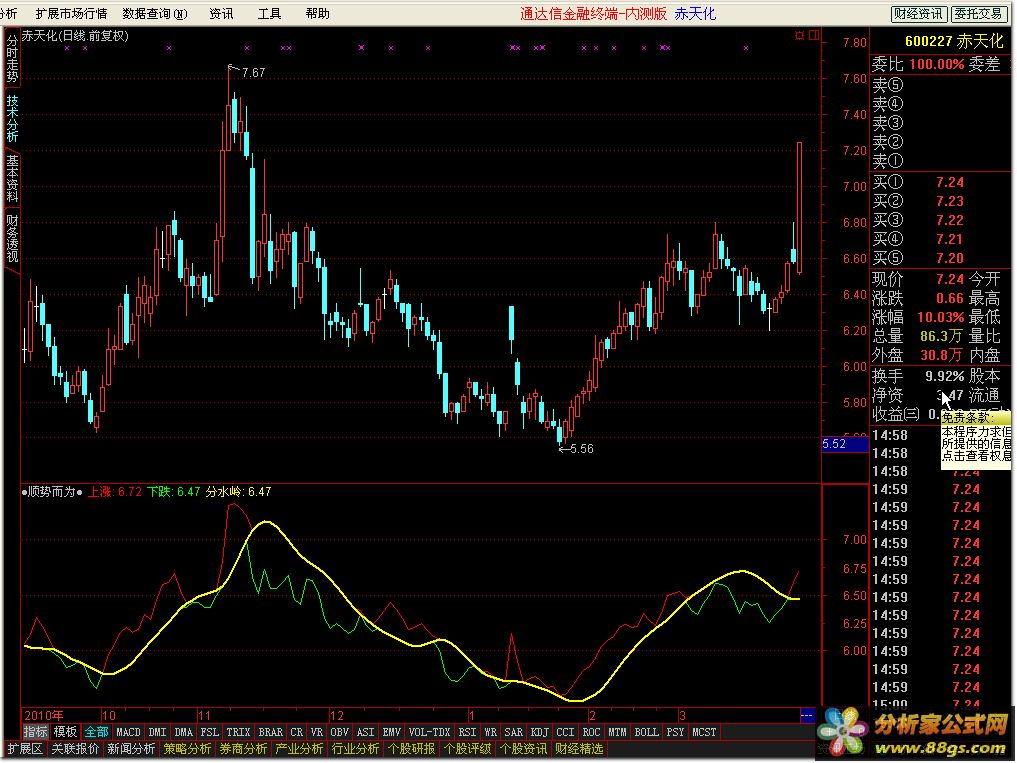The image size is (1017, 763).
Task: Open the 扩展市场行情 menu
Action: [71, 13]
